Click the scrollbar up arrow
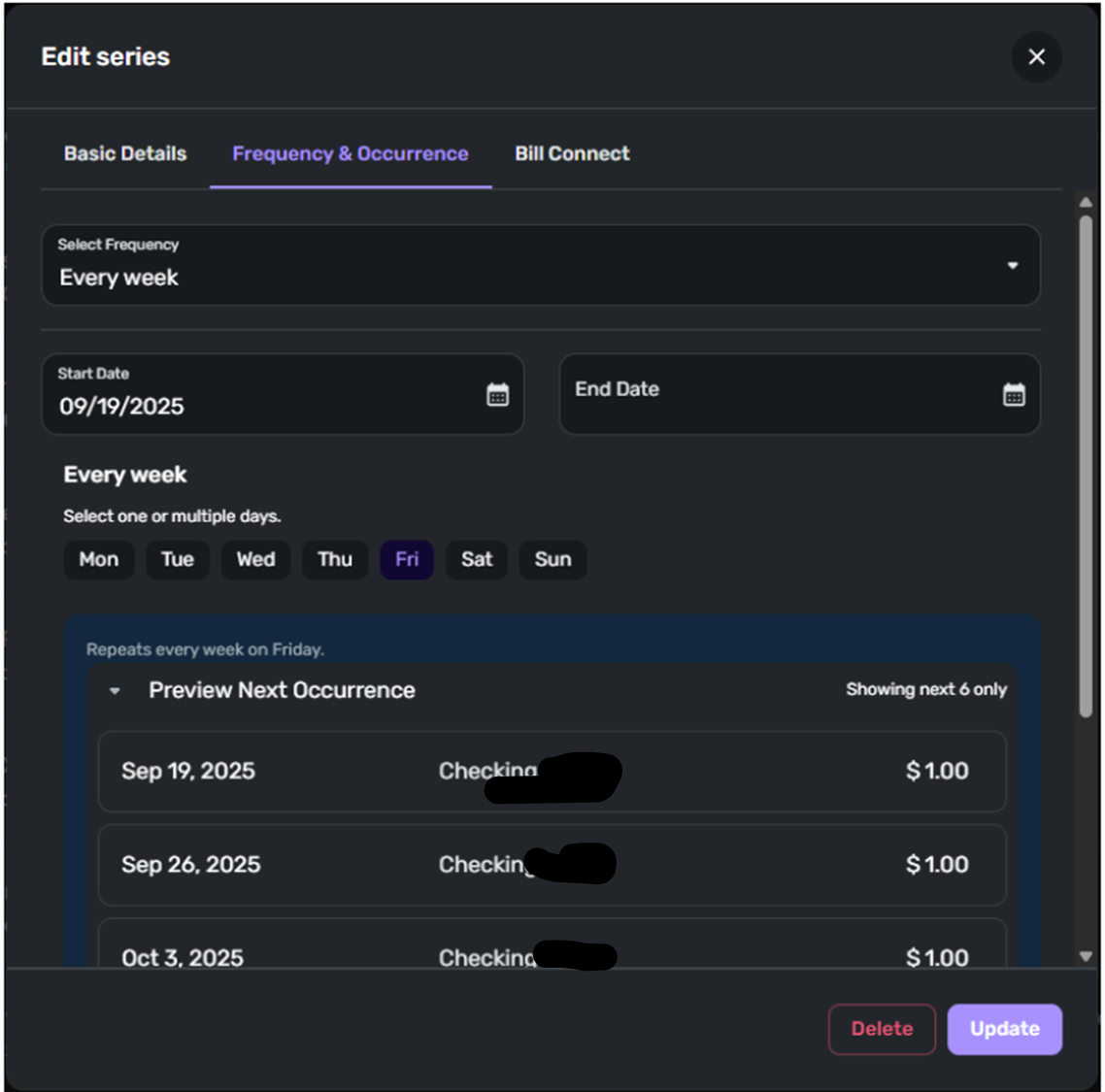This screenshot has width=1105, height=1092. coord(1086,202)
